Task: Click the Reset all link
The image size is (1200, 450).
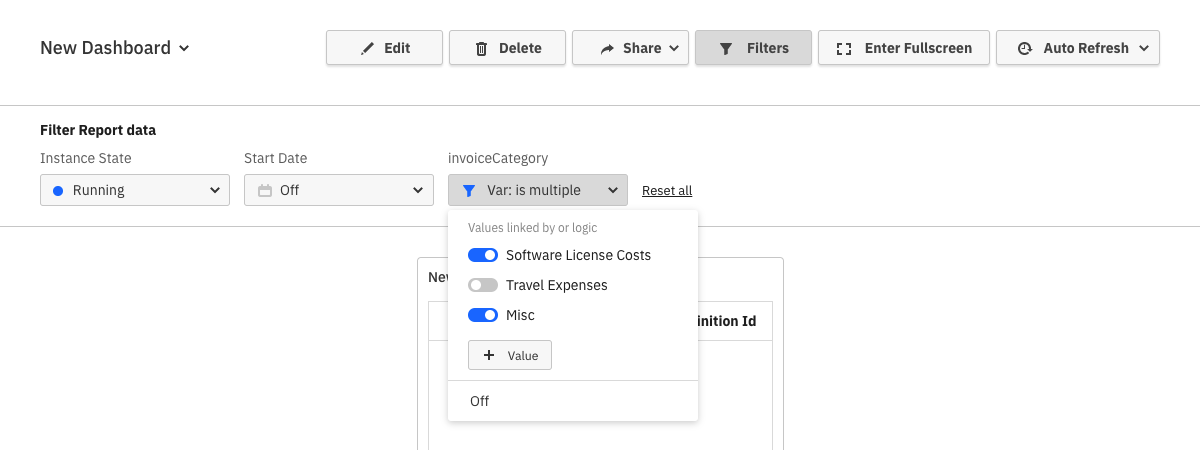Action: point(667,190)
